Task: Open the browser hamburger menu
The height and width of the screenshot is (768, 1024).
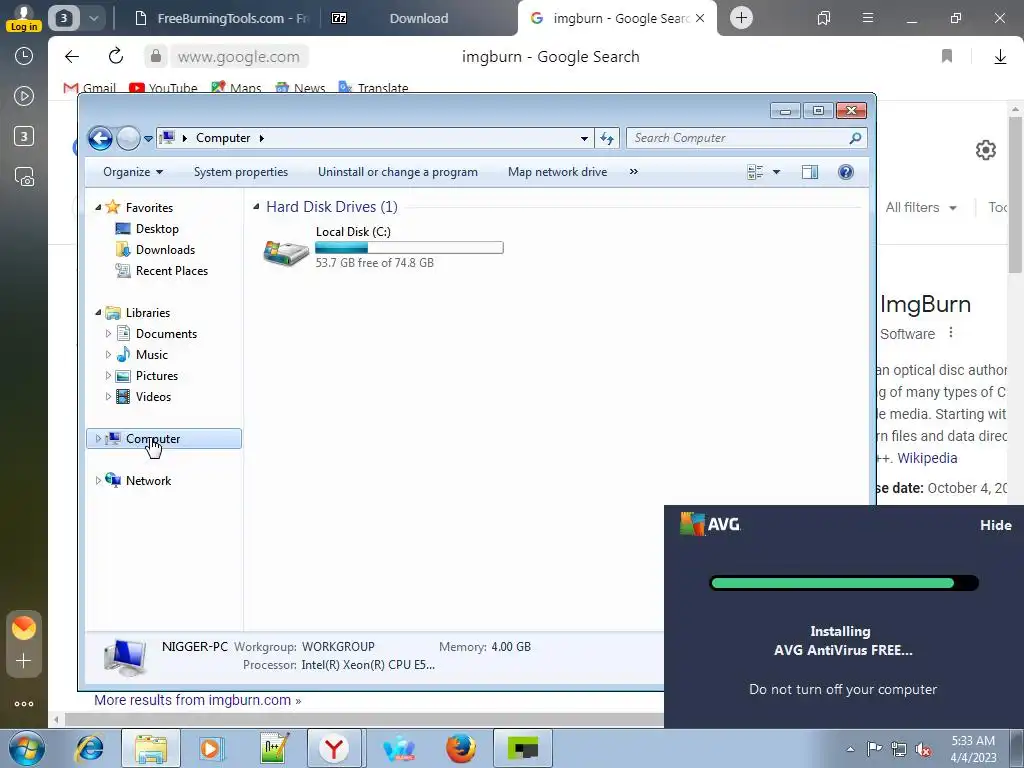Action: (x=868, y=18)
